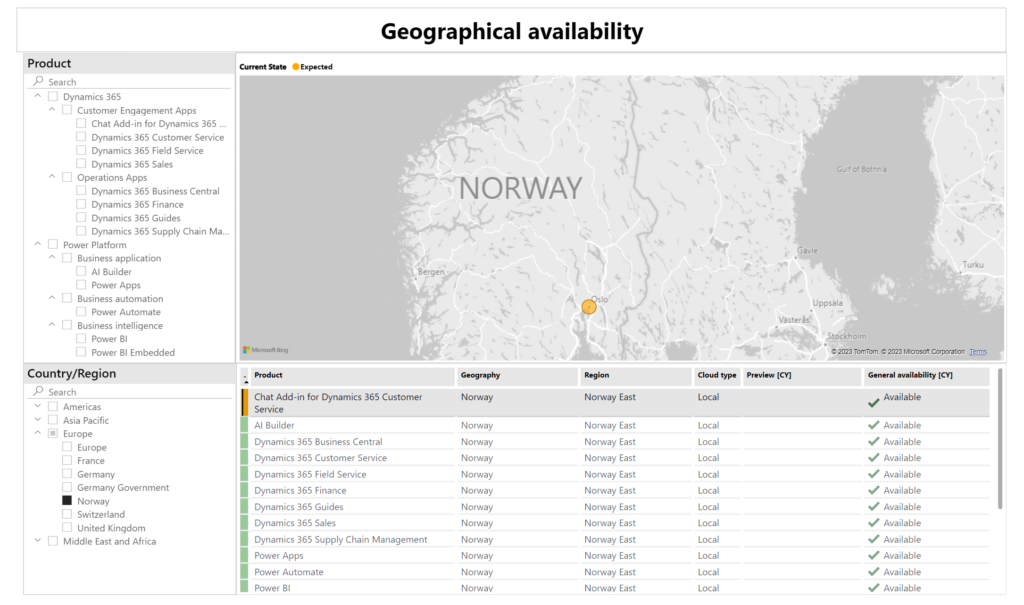Collapse the Business intelligence group

tap(52, 325)
